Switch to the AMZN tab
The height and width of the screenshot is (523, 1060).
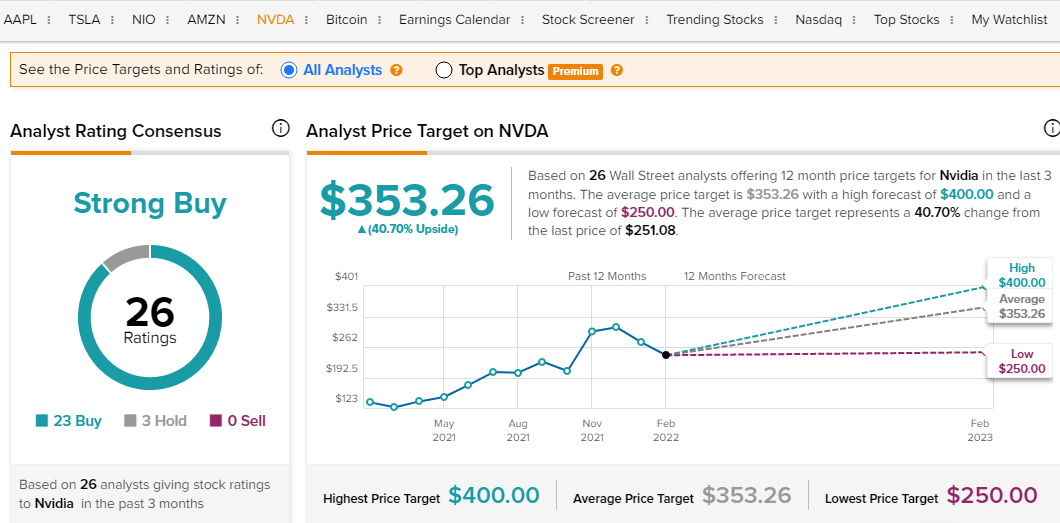click(x=208, y=20)
